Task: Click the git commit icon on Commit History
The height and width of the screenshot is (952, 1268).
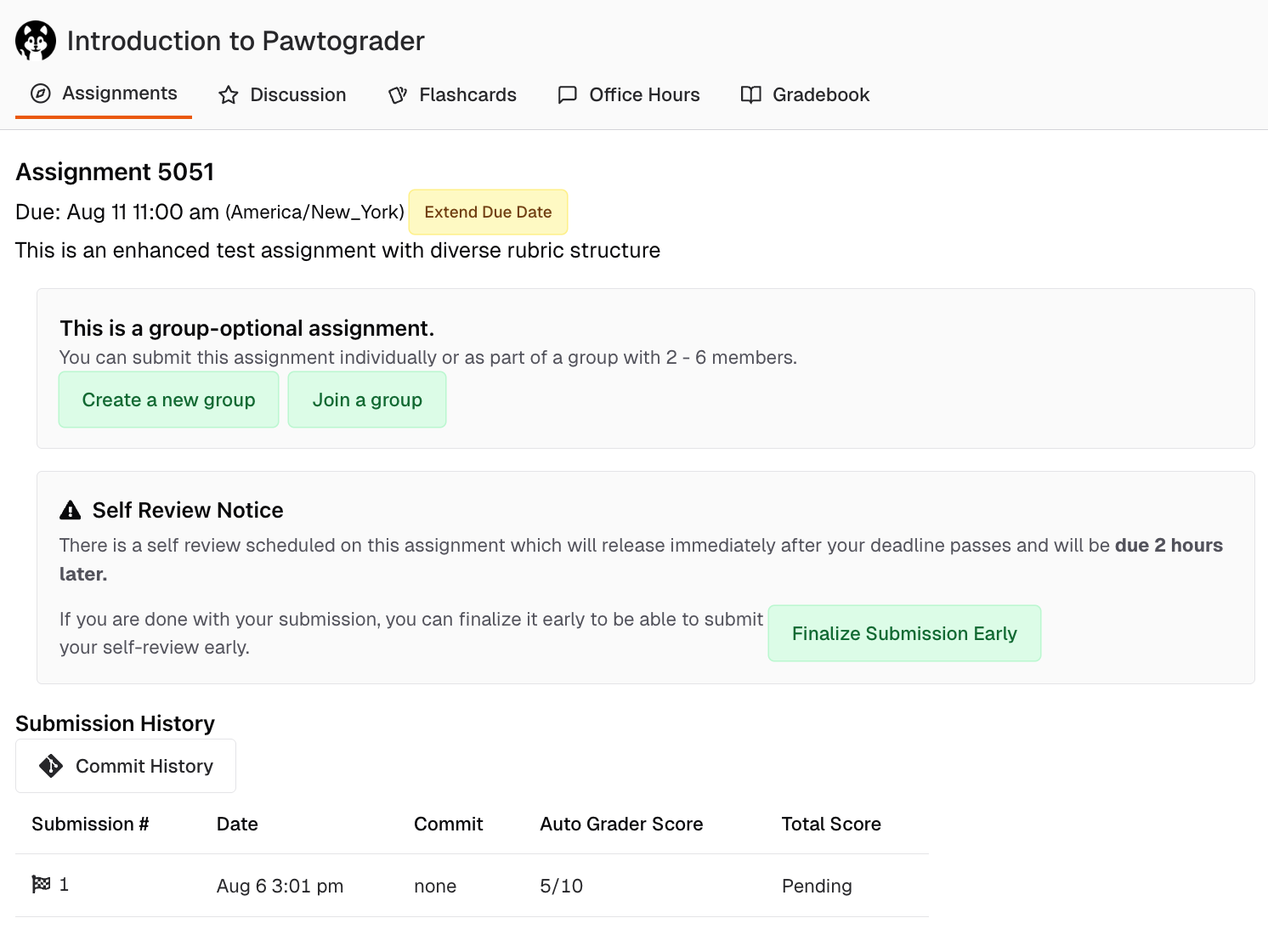Action: 50,765
